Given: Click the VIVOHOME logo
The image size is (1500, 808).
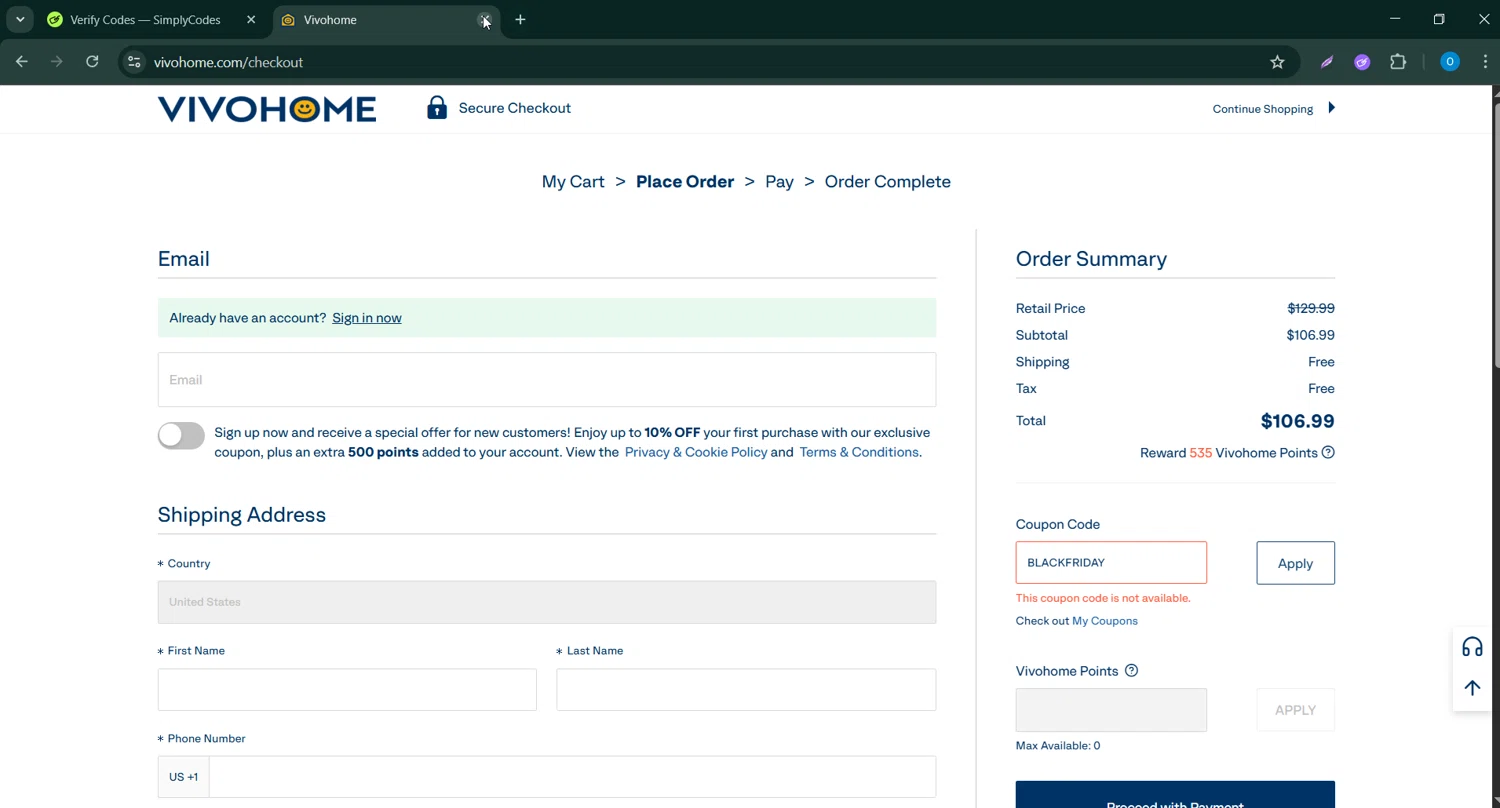Looking at the screenshot, I should (x=267, y=108).
